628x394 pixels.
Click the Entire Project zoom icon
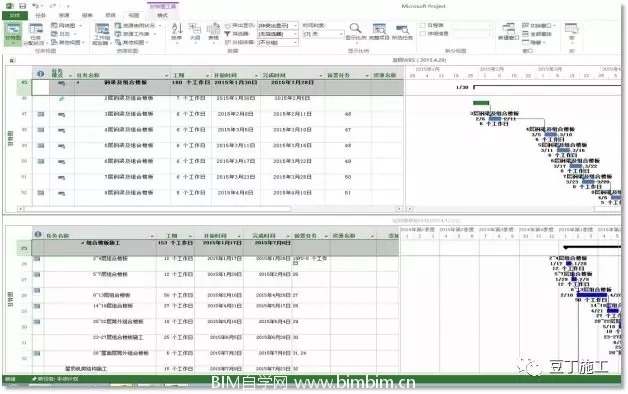pos(379,31)
